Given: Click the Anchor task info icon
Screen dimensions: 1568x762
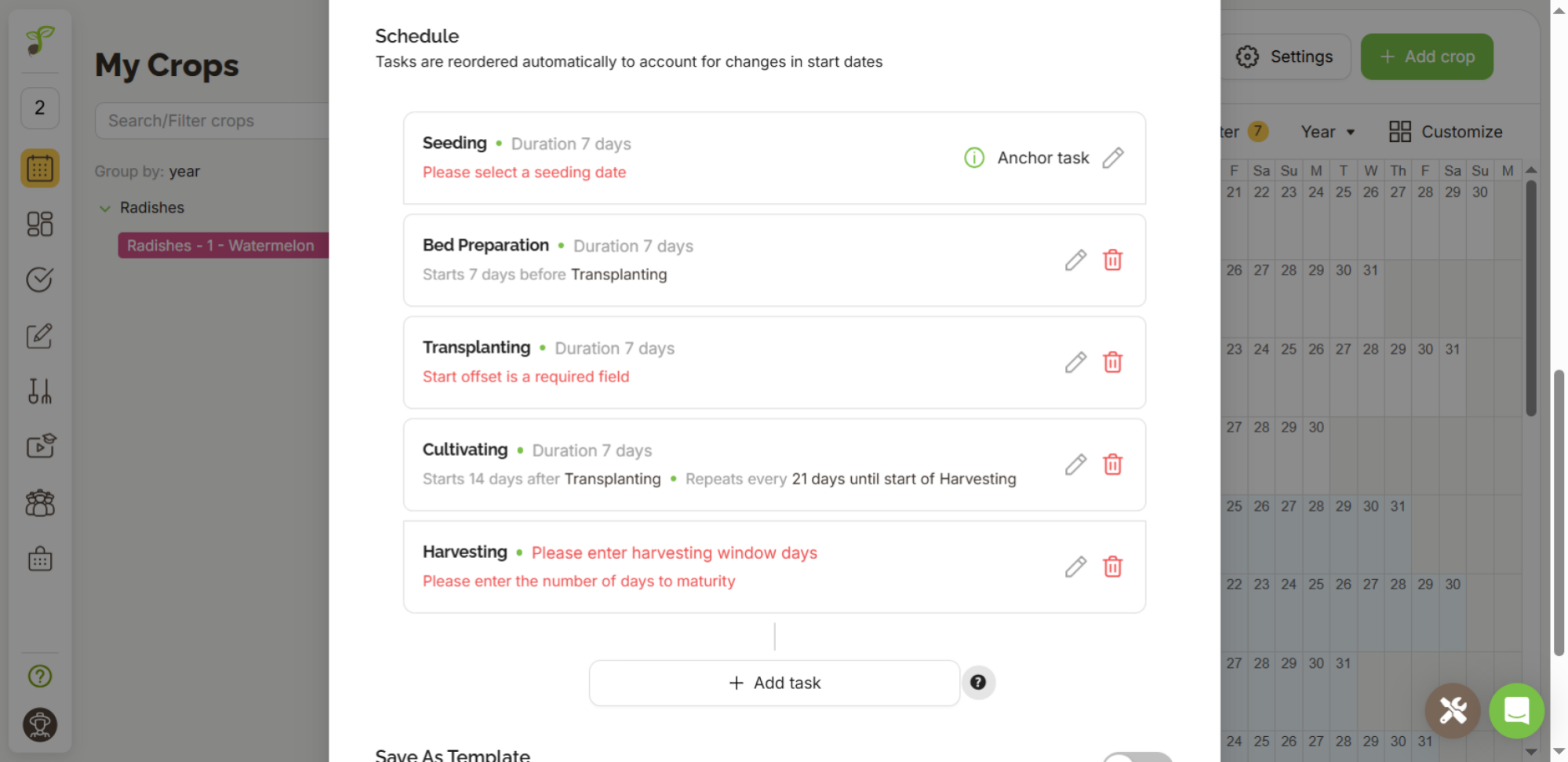Looking at the screenshot, I should (973, 158).
